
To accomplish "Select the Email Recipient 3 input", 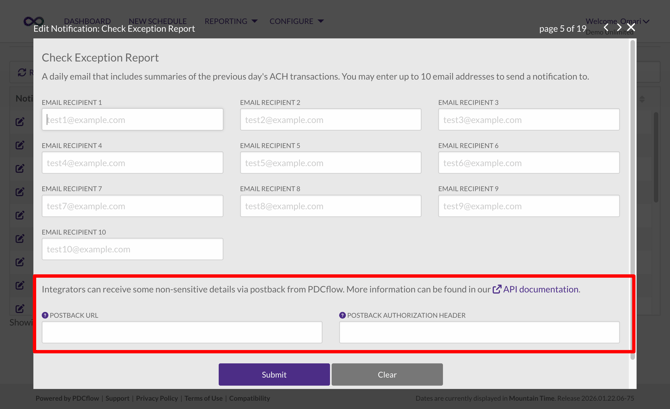I will 528,120.
